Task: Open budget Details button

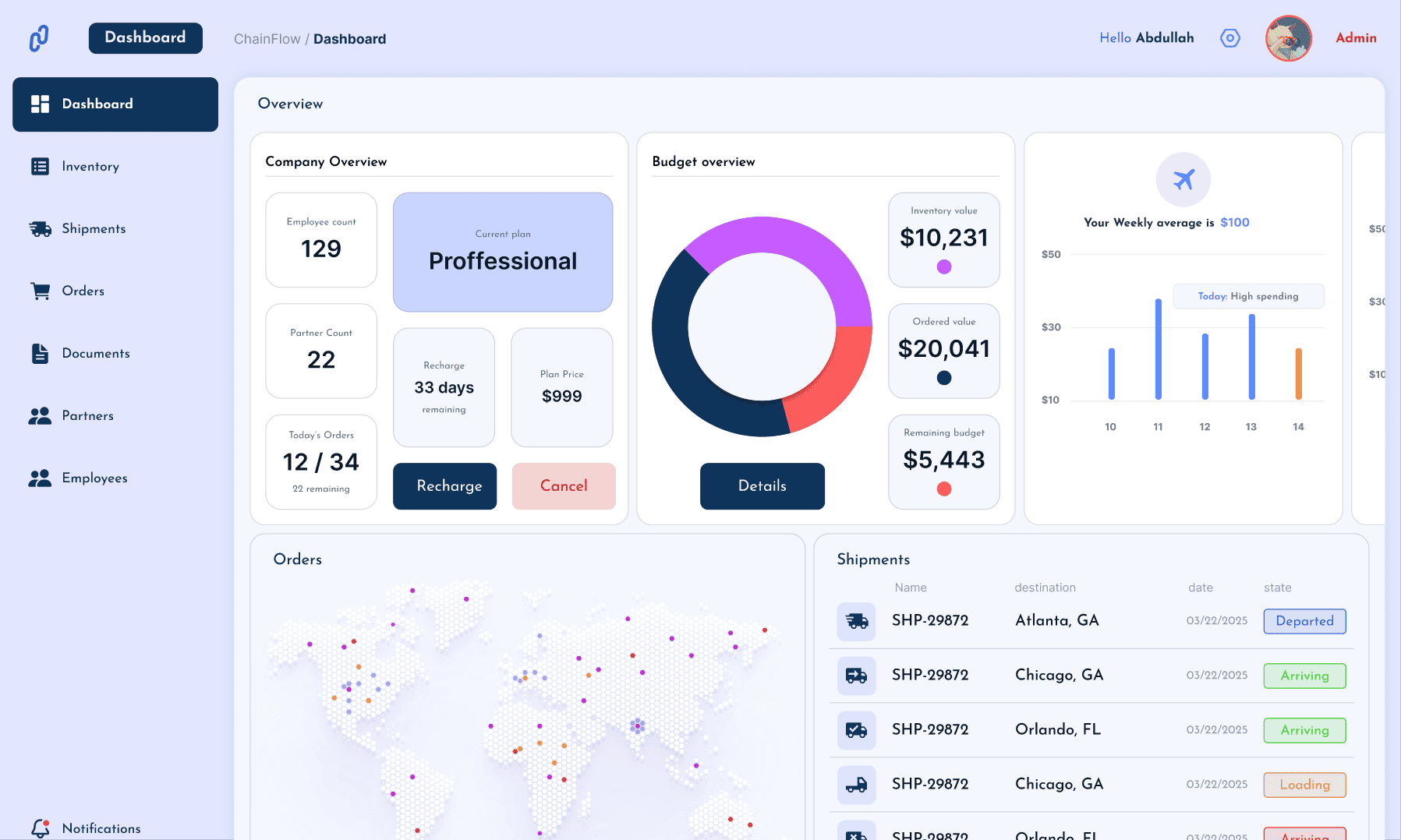Action: pyautogui.click(x=762, y=486)
